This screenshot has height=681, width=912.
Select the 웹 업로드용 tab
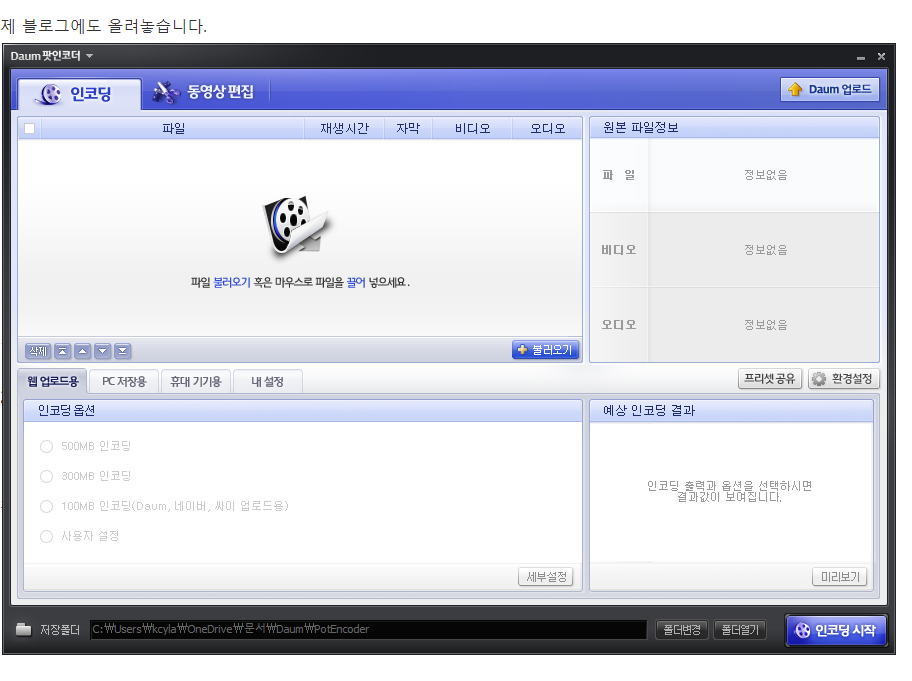point(52,381)
